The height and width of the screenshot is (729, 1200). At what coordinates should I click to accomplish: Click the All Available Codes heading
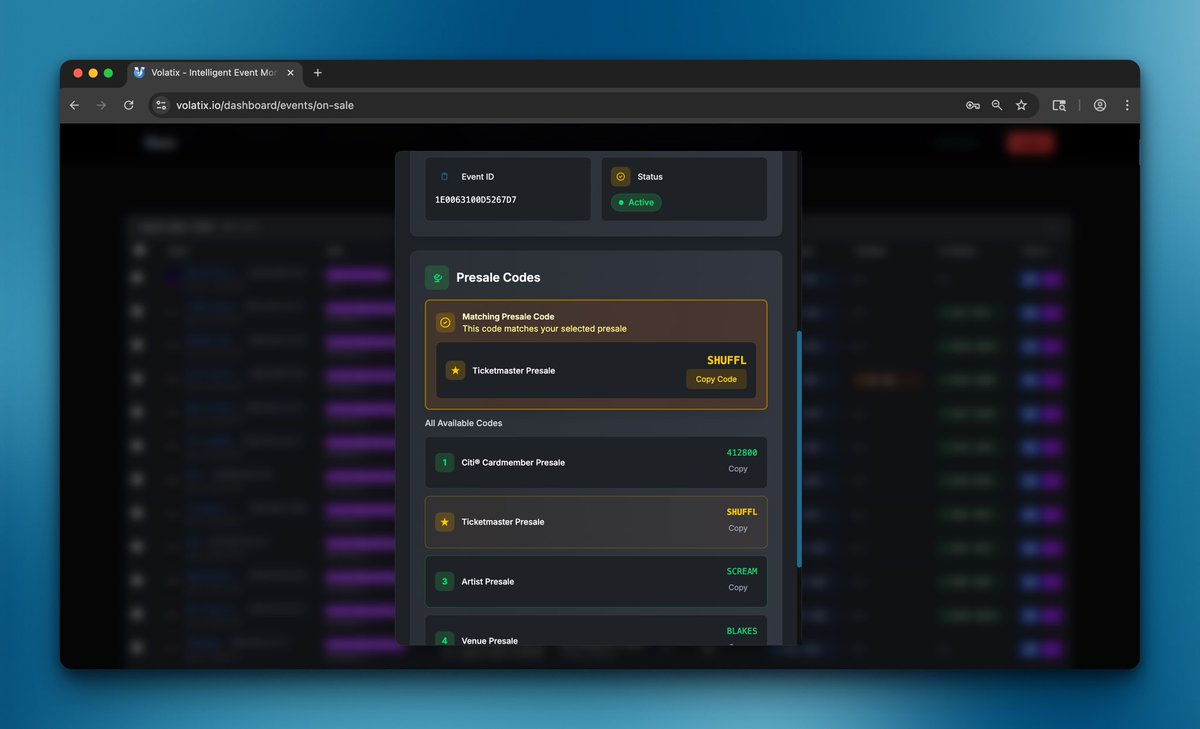pos(464,423)
